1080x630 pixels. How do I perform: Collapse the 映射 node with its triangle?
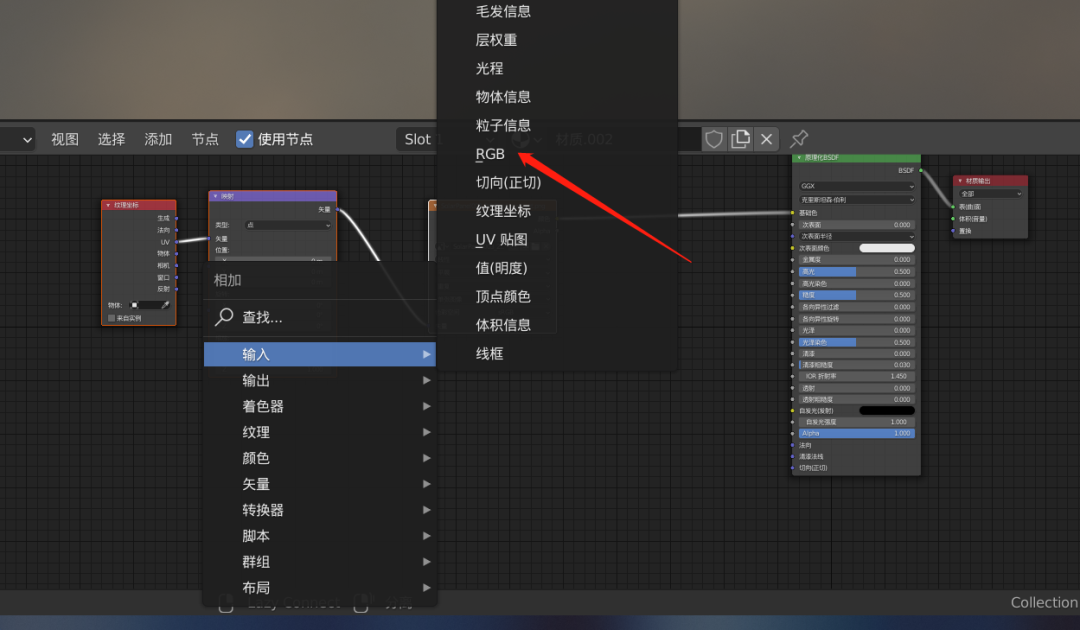click(x=216, y=196)
